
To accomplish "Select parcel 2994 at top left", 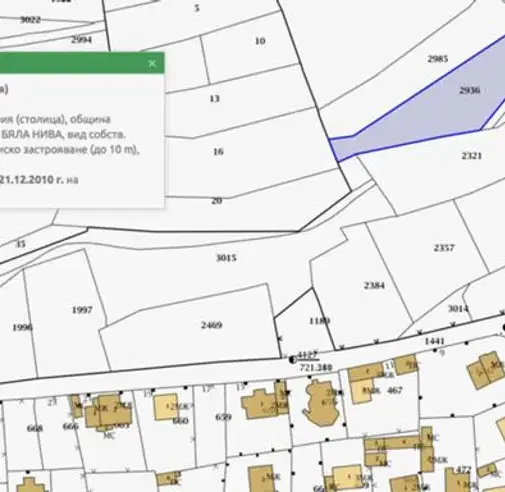I will pos(81,40).
